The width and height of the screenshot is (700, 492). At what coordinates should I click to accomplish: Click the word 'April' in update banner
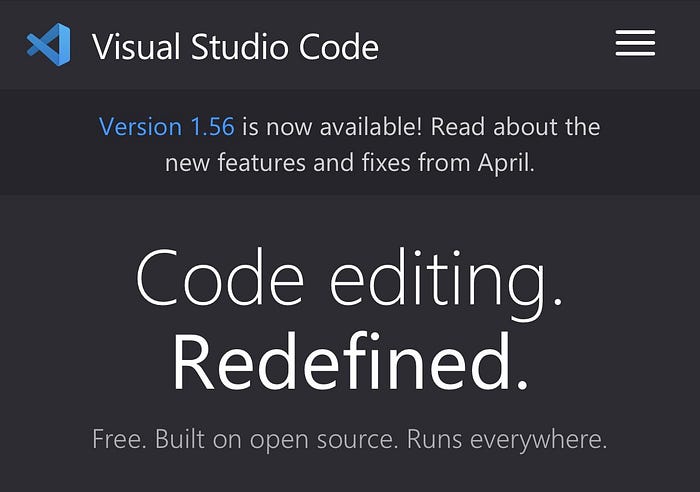click(x=505, y=163)
